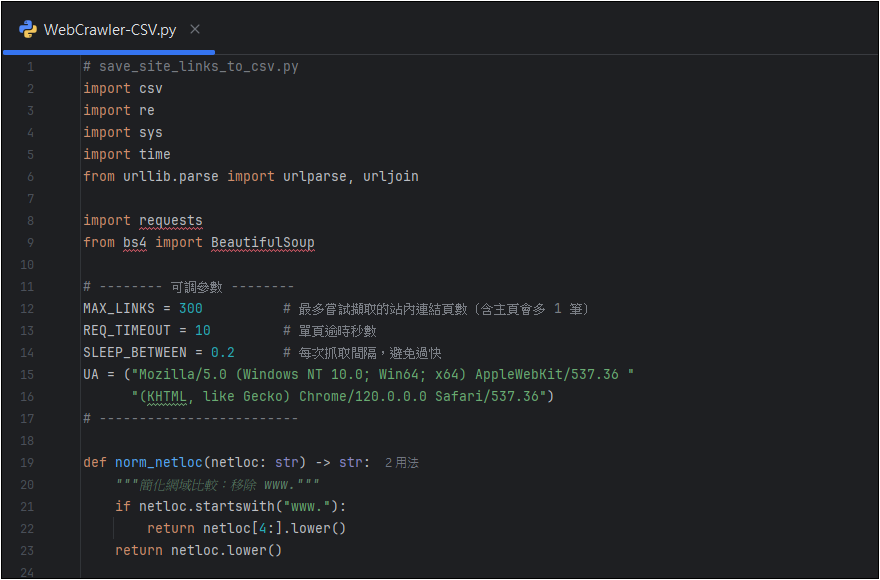Click the MAX_LINKS variable name
Viewport: 880px width, 580px height.
(118, 308)
